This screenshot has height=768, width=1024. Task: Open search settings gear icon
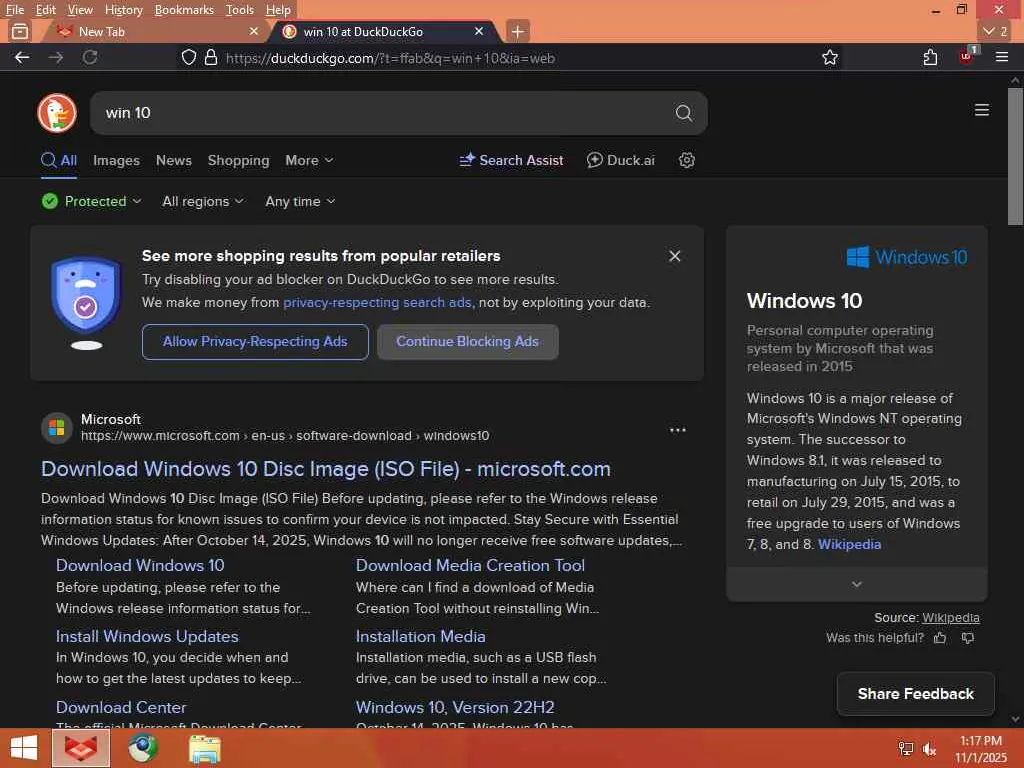pos(686,160)
